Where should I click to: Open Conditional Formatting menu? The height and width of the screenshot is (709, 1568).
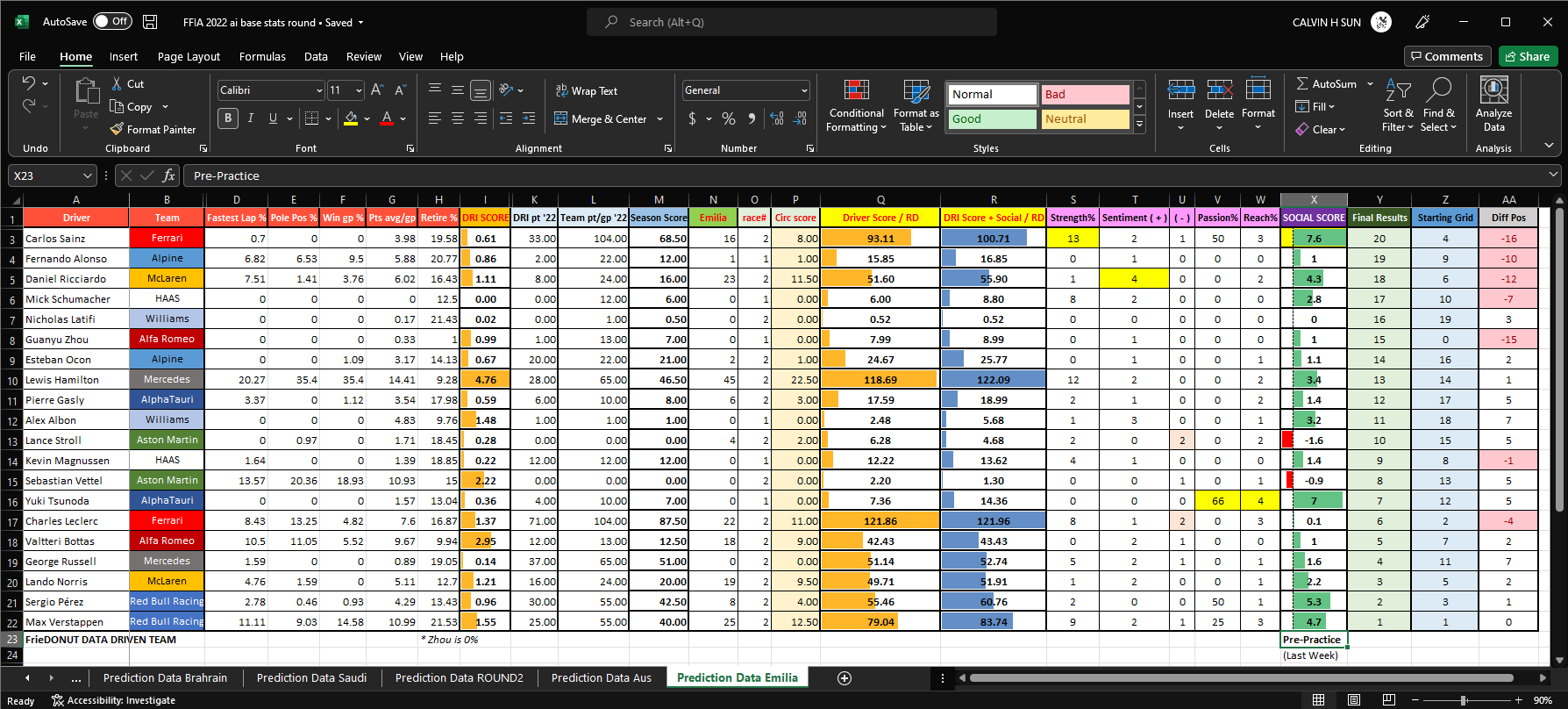pos(857,105)
